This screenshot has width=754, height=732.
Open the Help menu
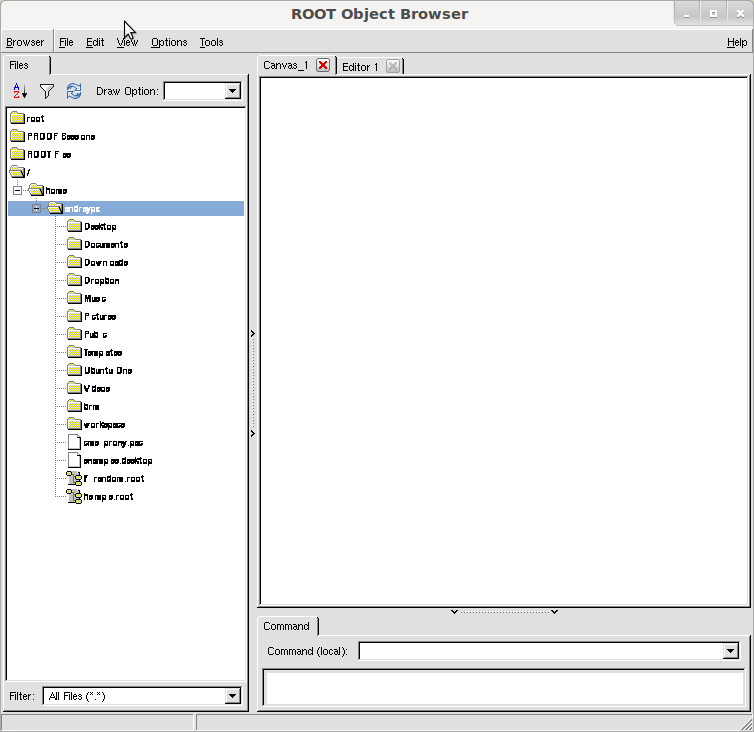[x=737, y=42]
